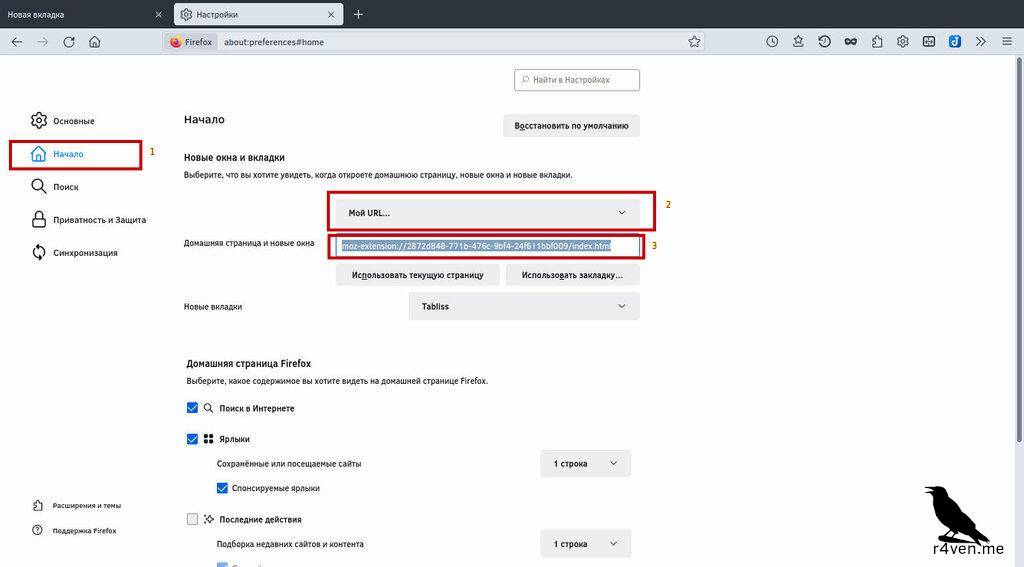Click the 'Найти в Настройках' search field
Viewport: 1024px width, 567px height.
pos(577,80)
